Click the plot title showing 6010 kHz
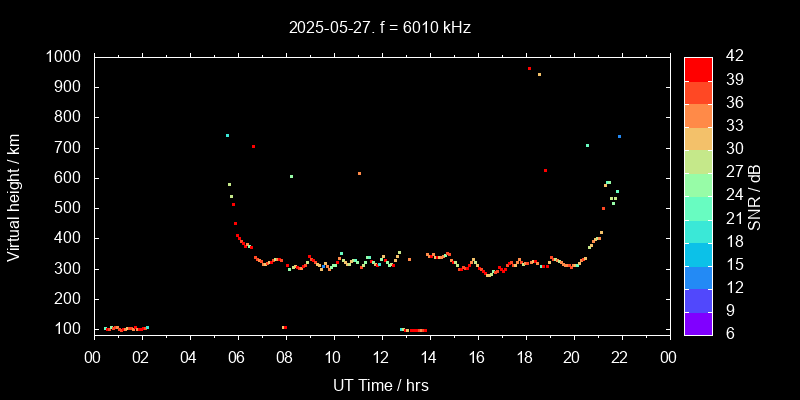This screenshot has width=800, height=400. 380,27
